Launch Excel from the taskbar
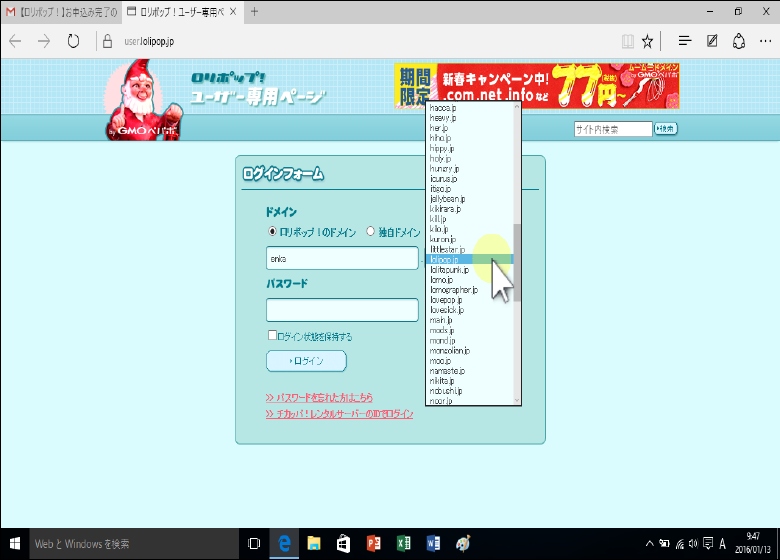 (x=403, y=544)
